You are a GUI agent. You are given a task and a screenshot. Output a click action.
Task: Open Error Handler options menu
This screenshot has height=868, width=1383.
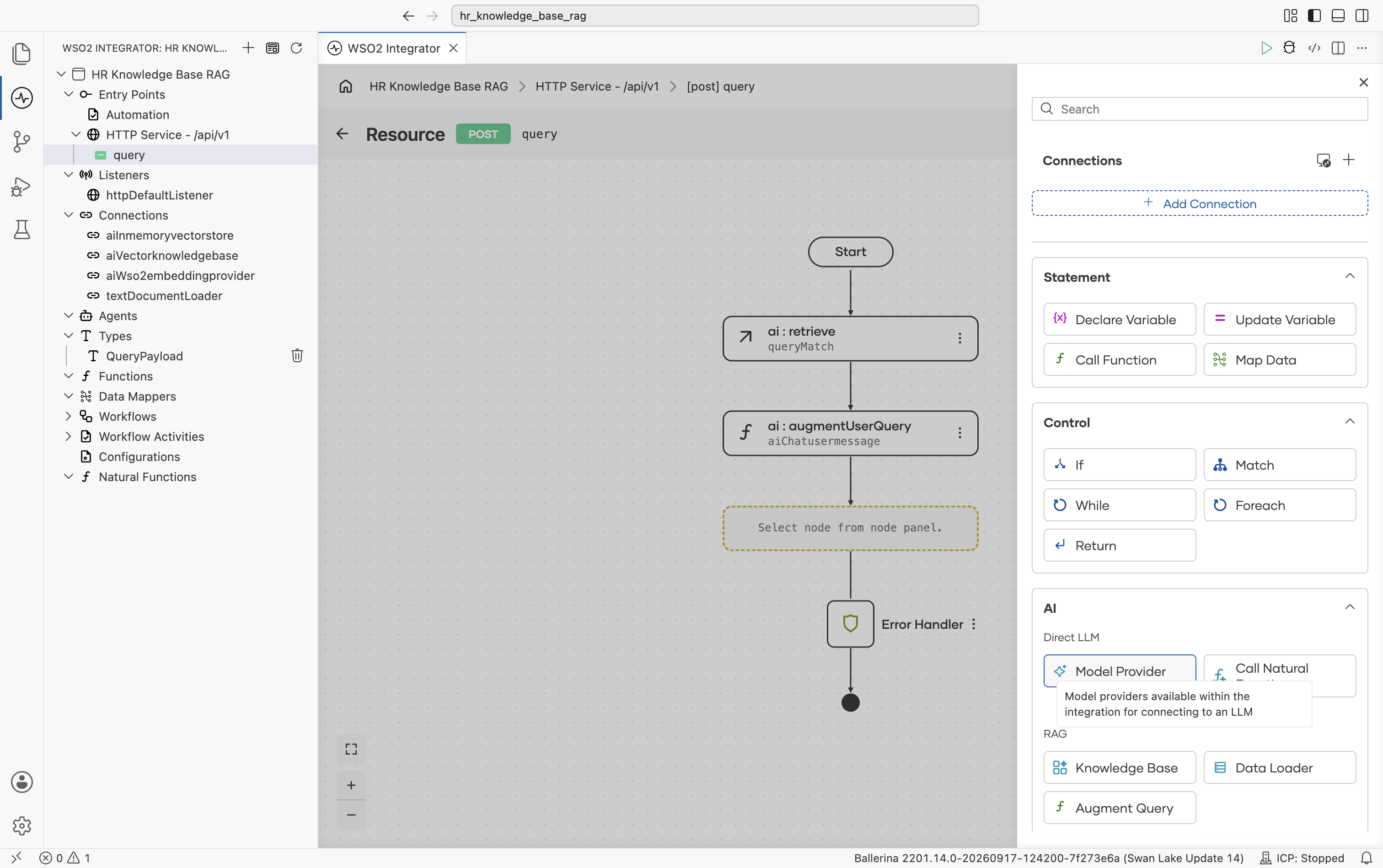point(974,624)
